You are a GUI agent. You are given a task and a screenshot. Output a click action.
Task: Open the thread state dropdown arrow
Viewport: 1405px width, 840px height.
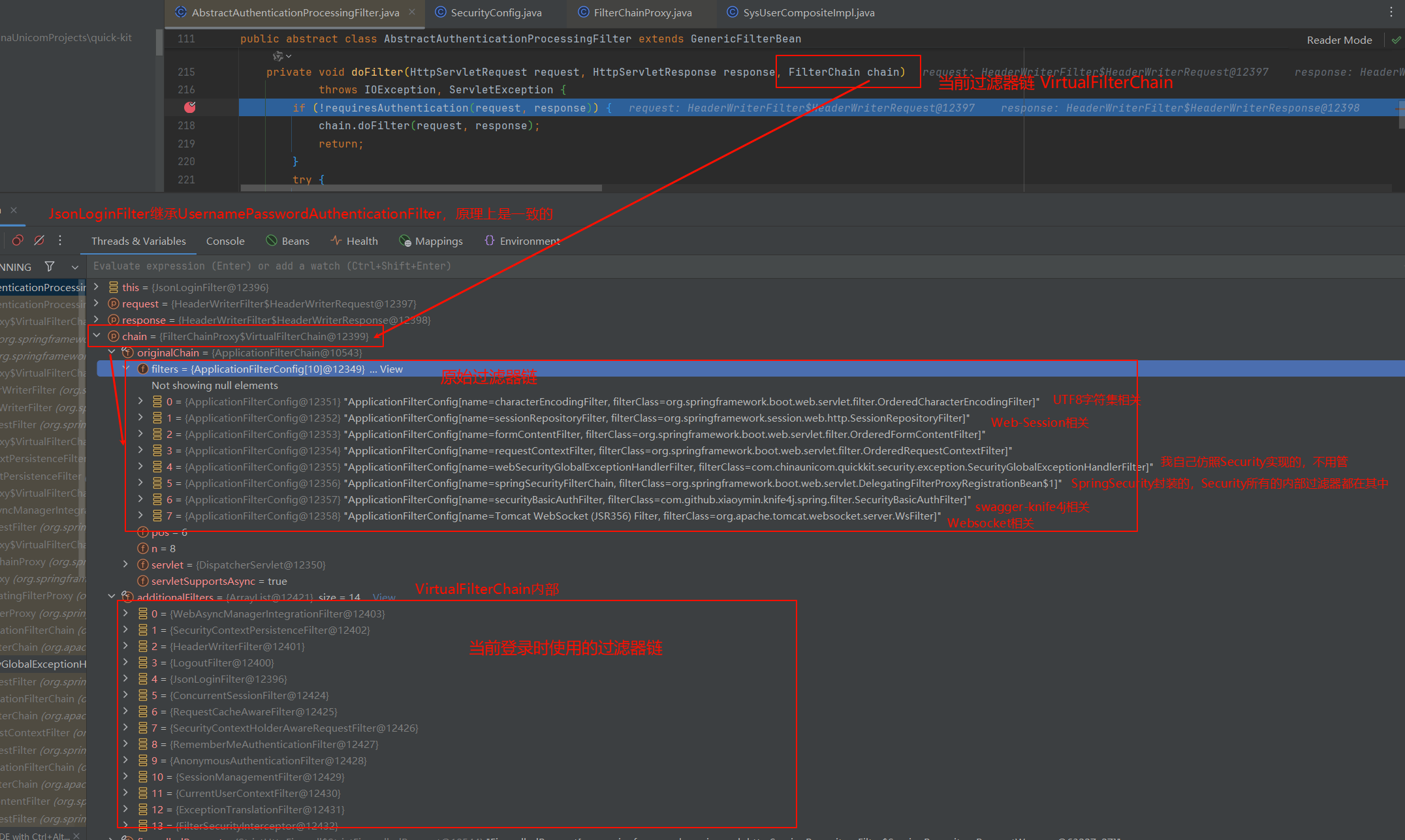(x=75, y=267)
